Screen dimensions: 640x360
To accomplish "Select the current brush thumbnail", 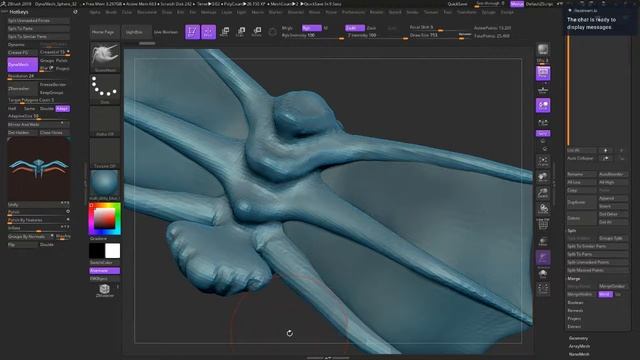I will click(105, 57).
